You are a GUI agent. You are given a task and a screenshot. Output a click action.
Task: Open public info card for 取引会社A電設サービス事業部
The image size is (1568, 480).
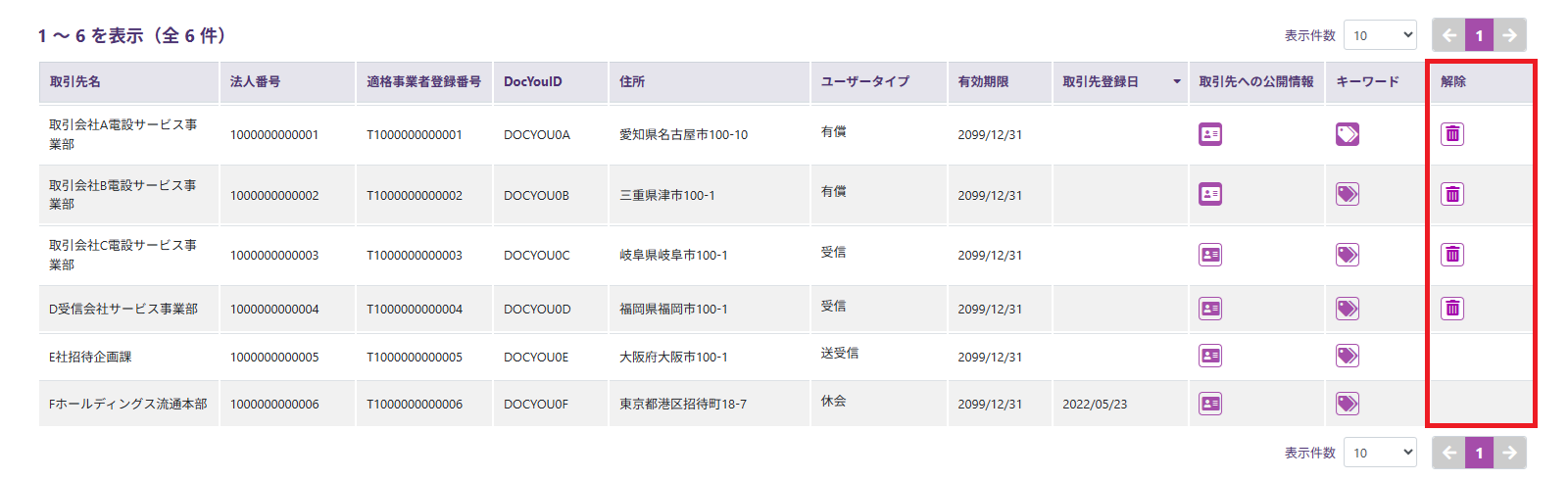point(1210,134)
